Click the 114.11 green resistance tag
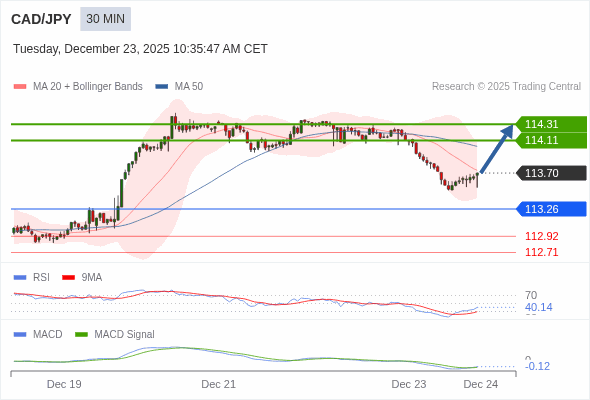Image resolution: width=590 pixels, height=400 pixels. (551, 140)
